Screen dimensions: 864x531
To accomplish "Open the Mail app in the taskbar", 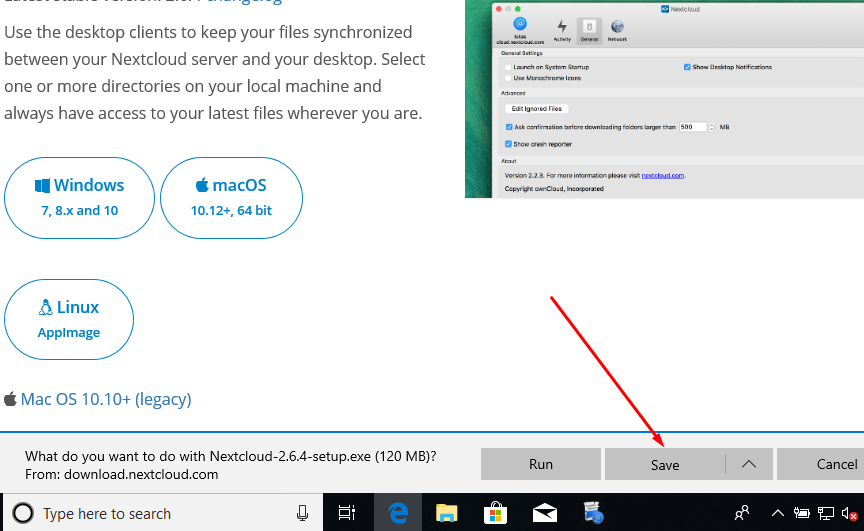I will coord(544,513).
